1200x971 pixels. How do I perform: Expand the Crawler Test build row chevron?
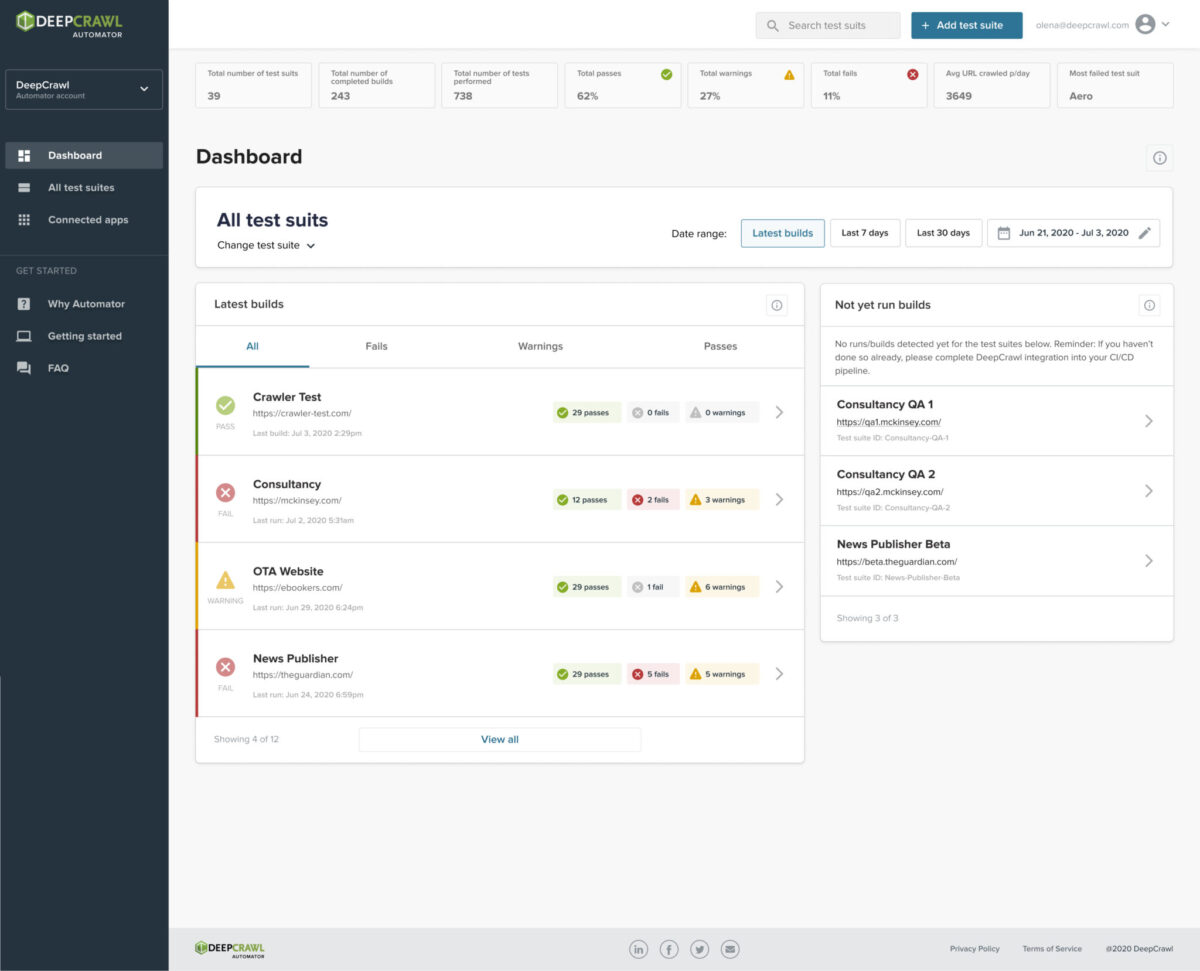(x=780, y=412)
